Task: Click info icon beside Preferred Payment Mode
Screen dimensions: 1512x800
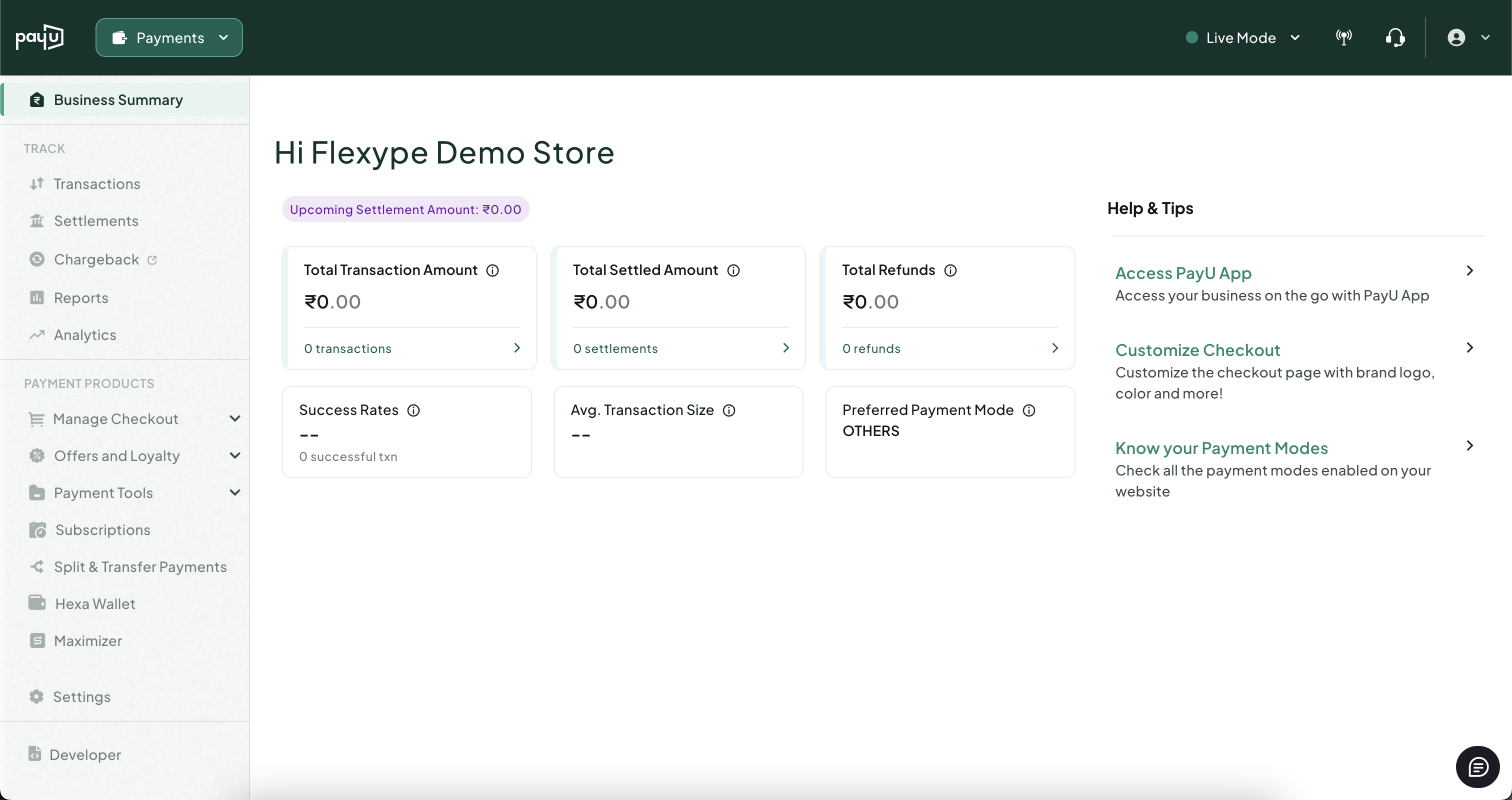Action: point(1029,410)
